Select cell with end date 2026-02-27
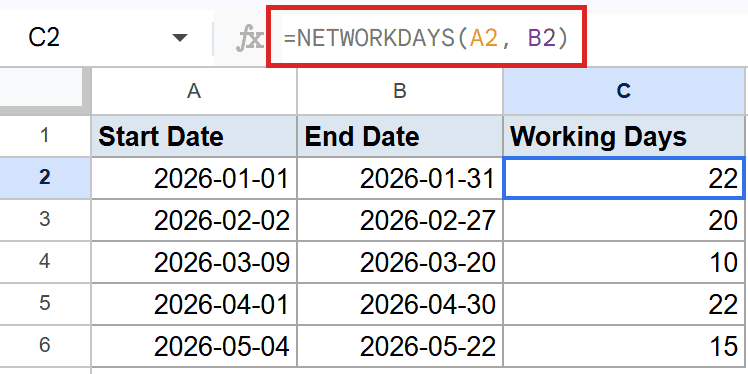748x374 pixels. click(400, 220)
